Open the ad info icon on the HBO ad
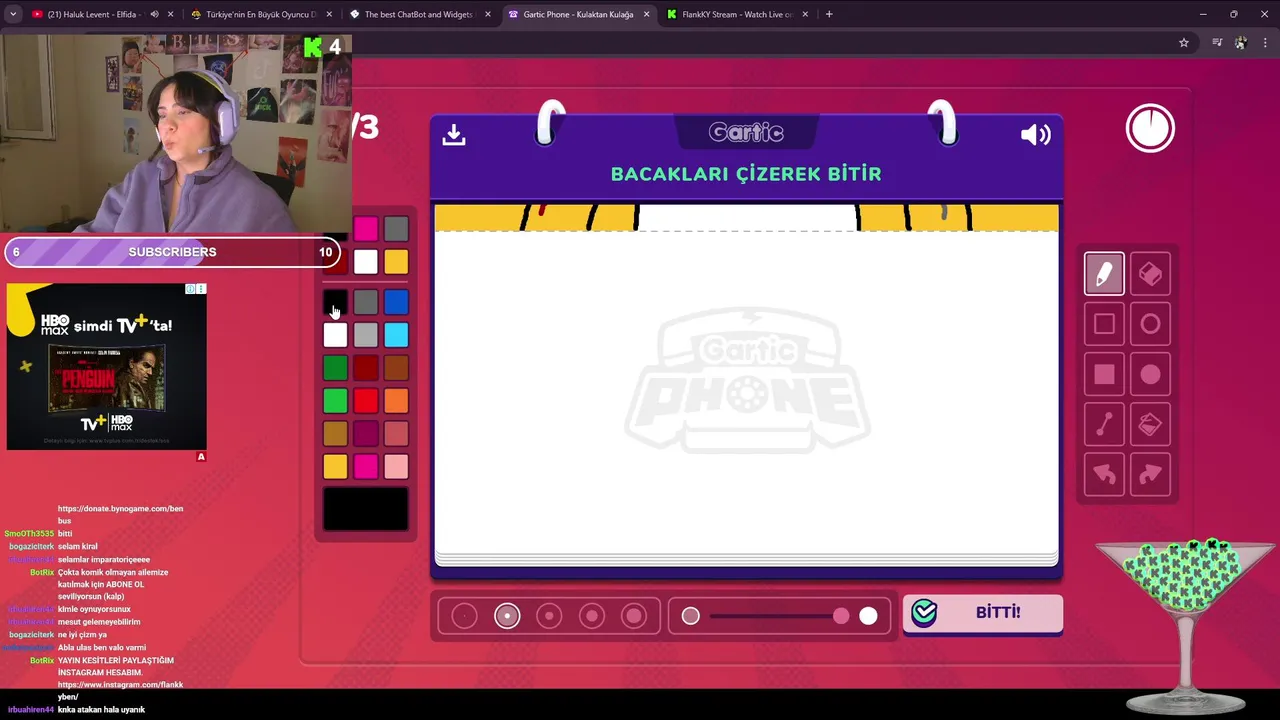The image size is (1280, 720). [x=190, y=289]
